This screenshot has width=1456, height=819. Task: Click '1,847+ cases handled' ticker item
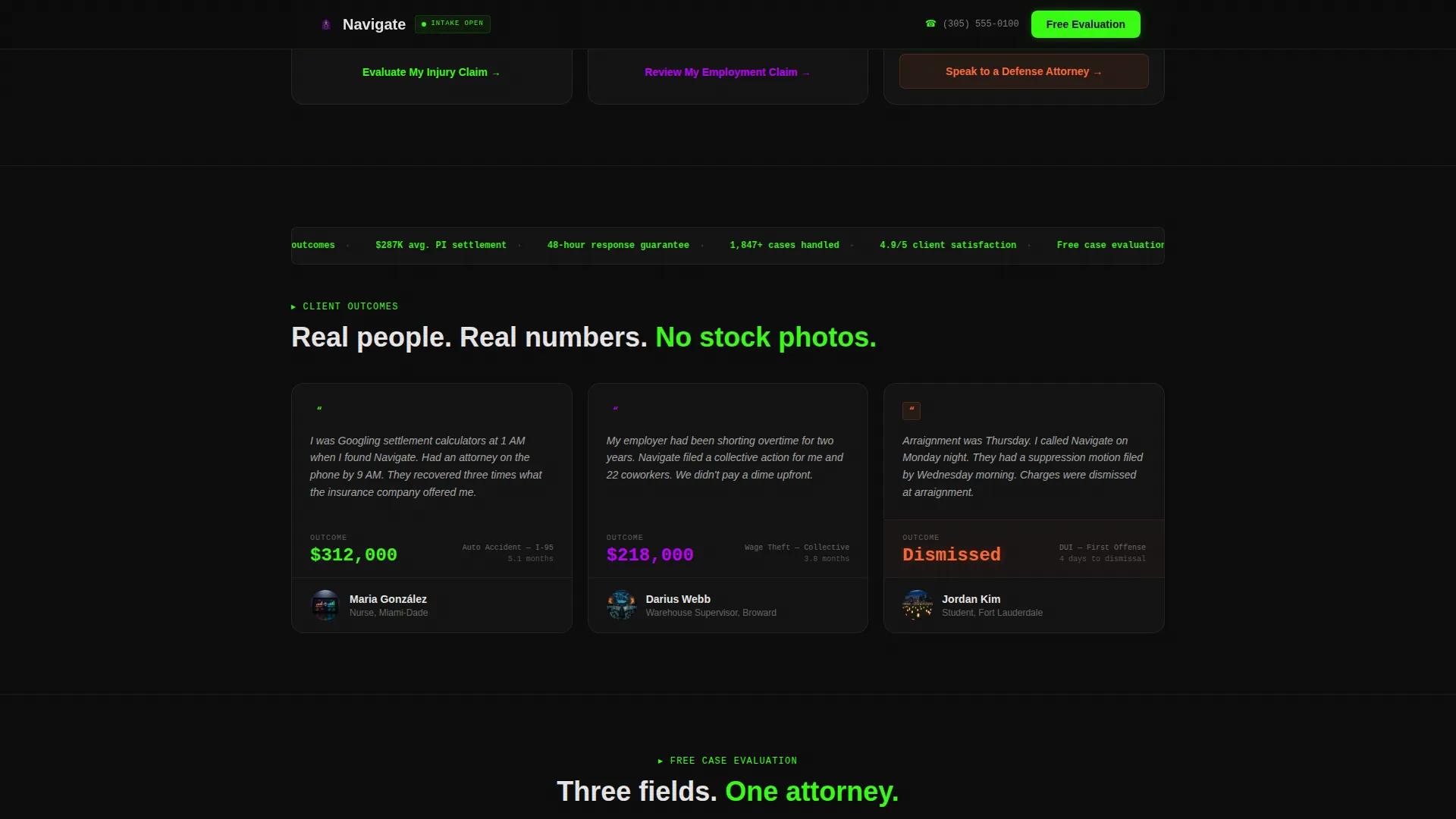click(x=784, y=245)
